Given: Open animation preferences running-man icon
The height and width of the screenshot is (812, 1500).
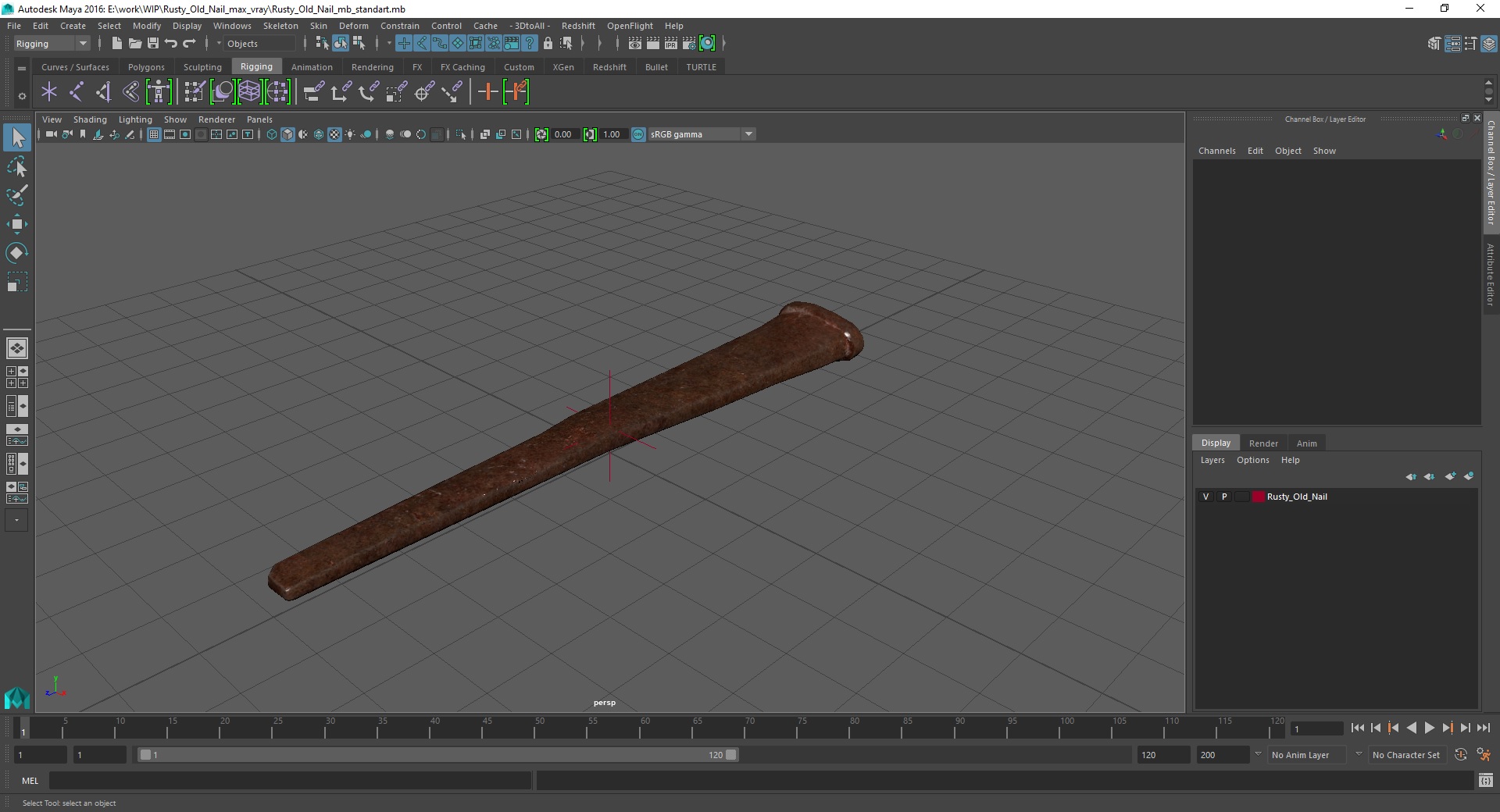Looking at the screenshot, I should tap(1484, 754).
